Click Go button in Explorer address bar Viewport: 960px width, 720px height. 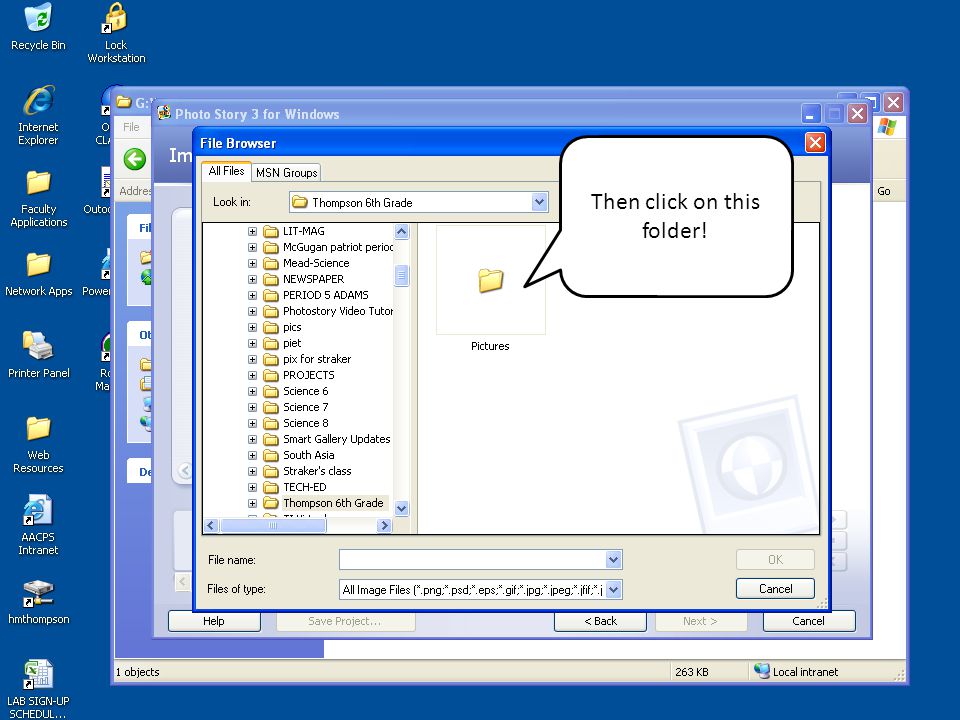click(x=883, y=191)
